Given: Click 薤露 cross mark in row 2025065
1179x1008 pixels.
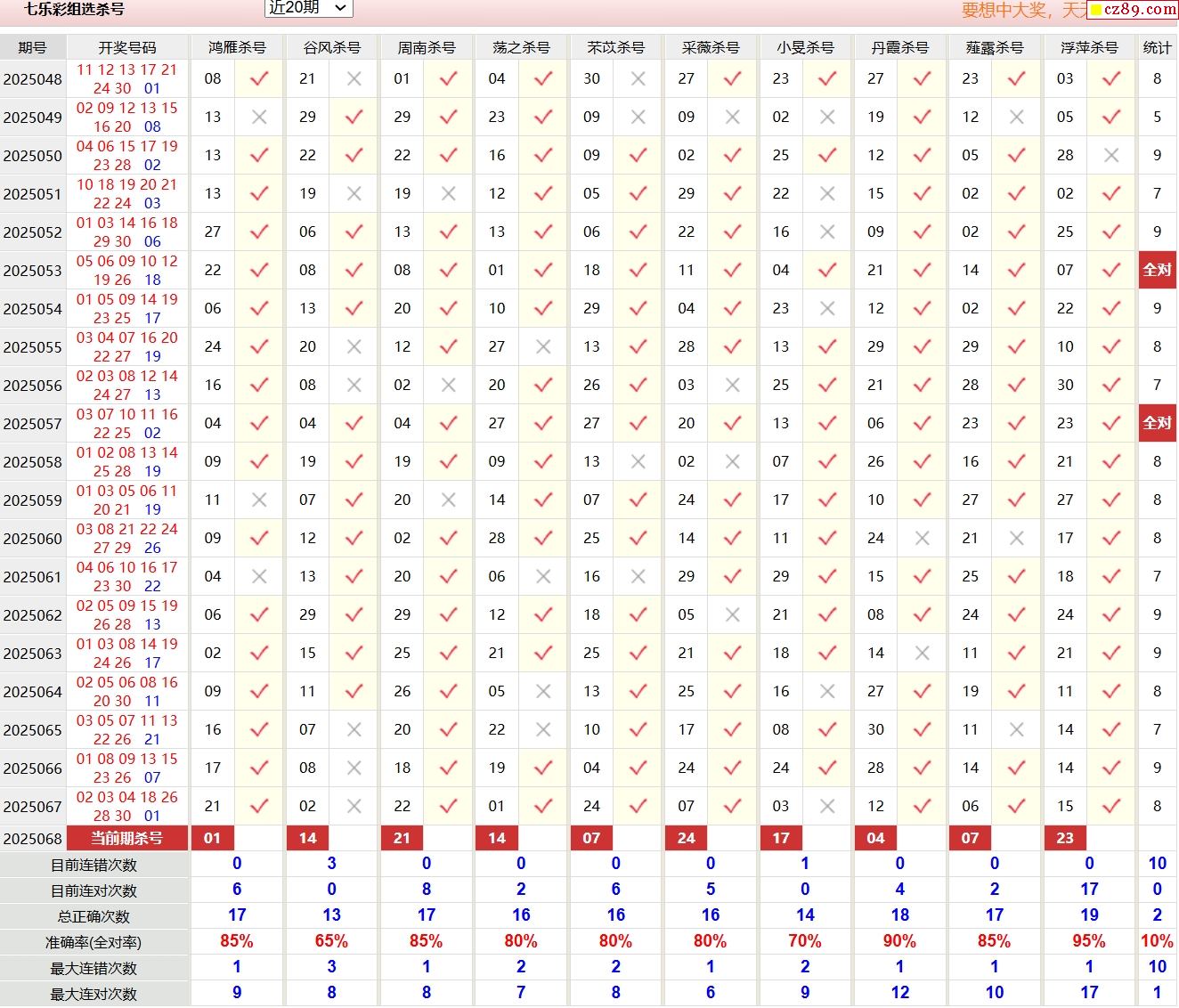Looking at the screenshot, I should click(1017, 729).
